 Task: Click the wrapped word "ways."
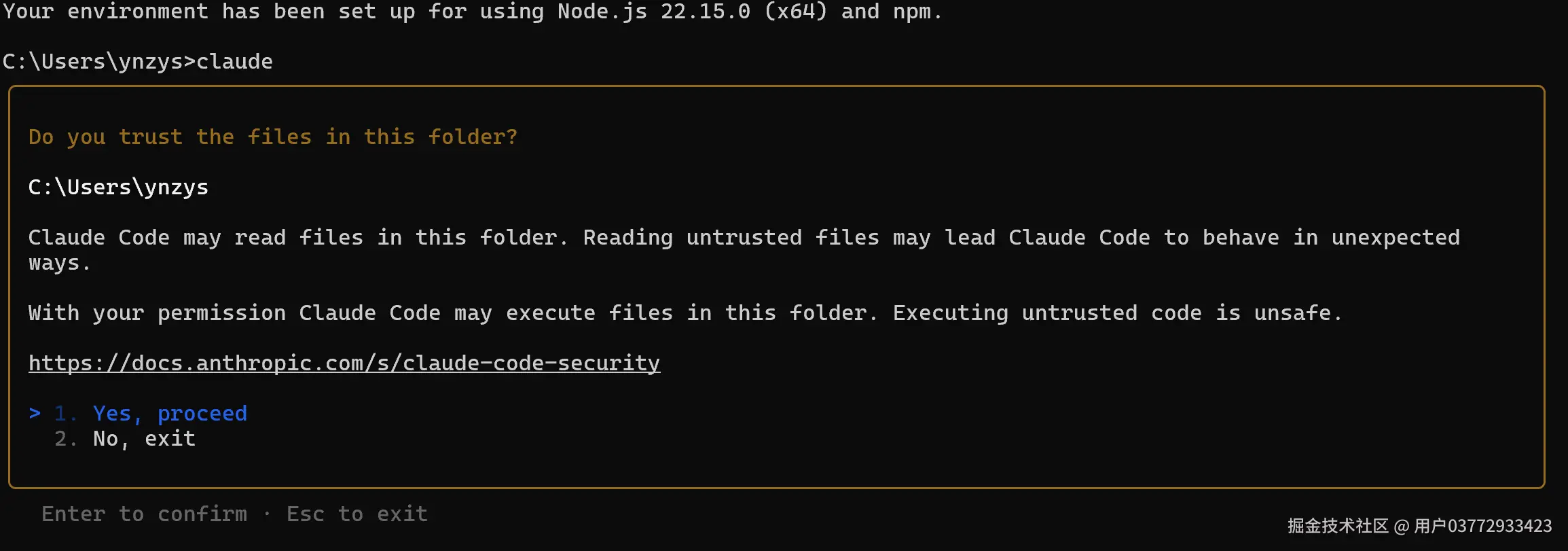[x=59, y=263]
